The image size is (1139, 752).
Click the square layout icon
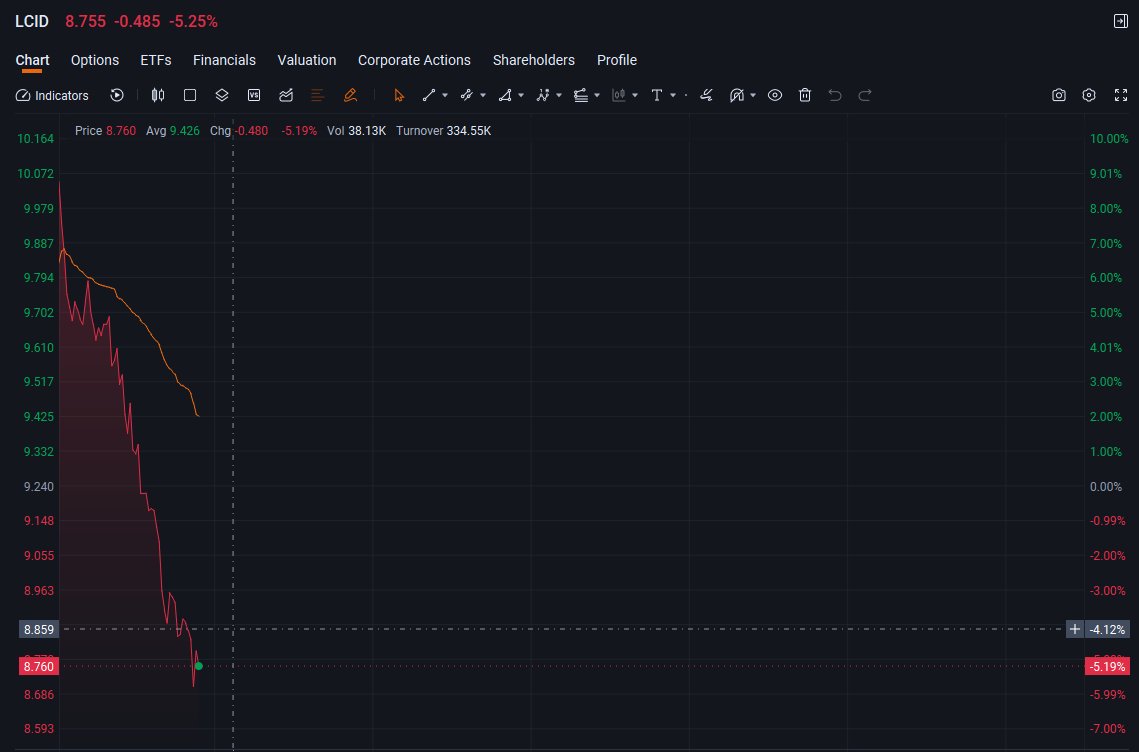click(190, 95)
